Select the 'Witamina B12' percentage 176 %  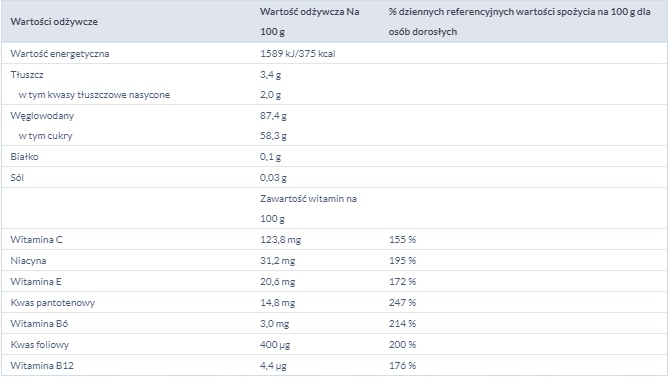pyautogui.click(x=402, y=366)
